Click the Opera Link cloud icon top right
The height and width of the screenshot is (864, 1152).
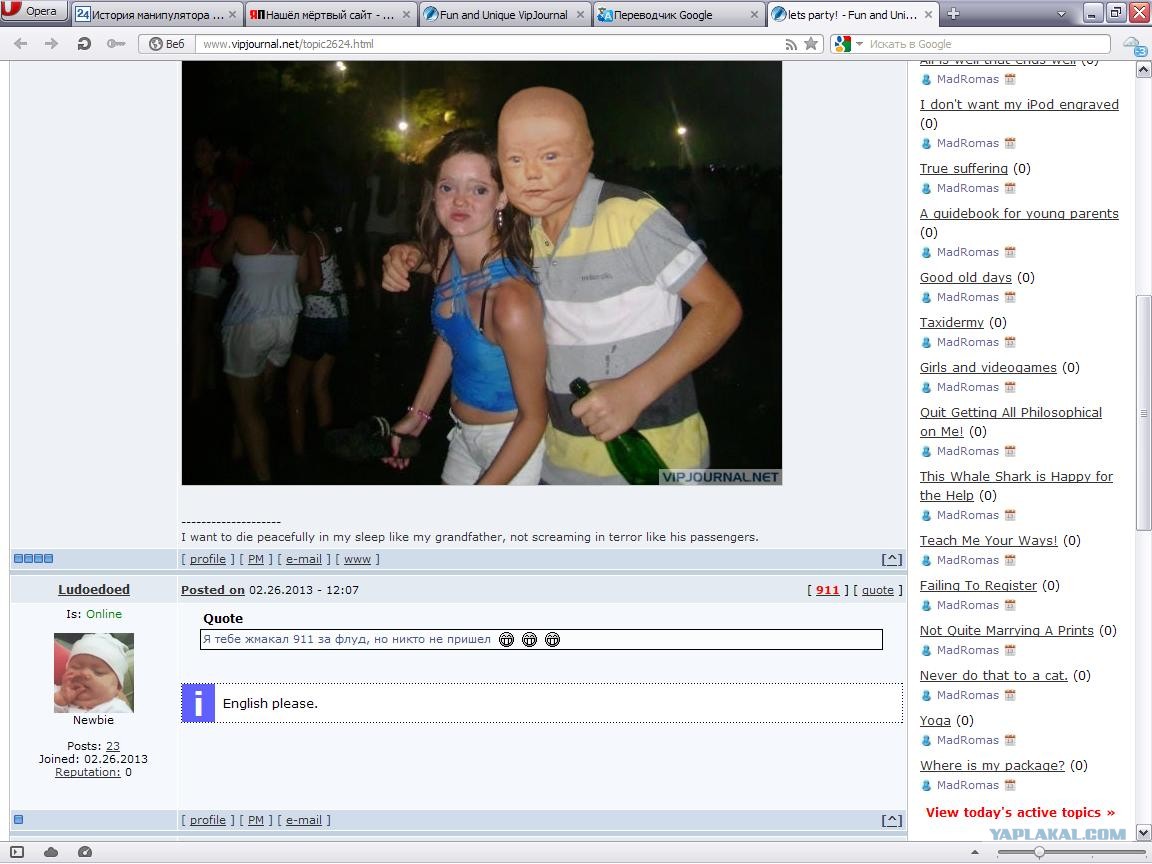pyautogui.click(x=1134, y=46)
